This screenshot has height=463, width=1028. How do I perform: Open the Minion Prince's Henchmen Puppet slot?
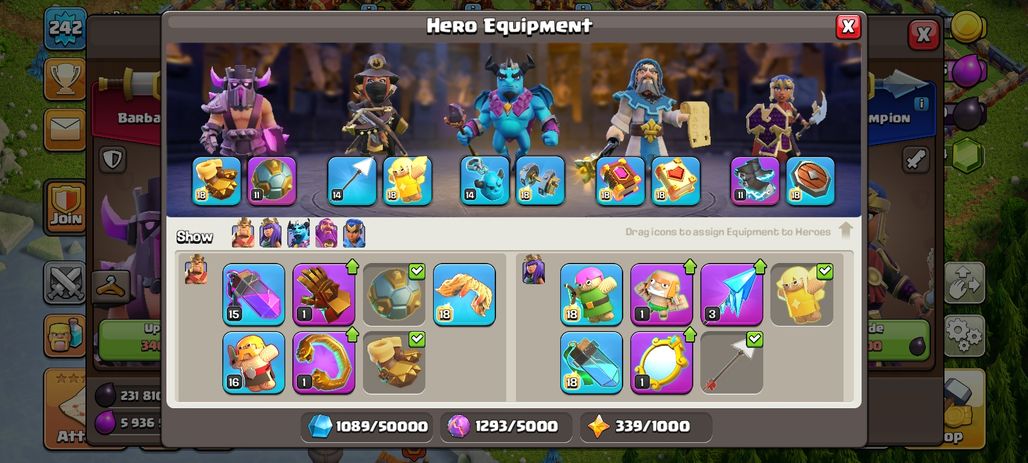pos(484,180)
